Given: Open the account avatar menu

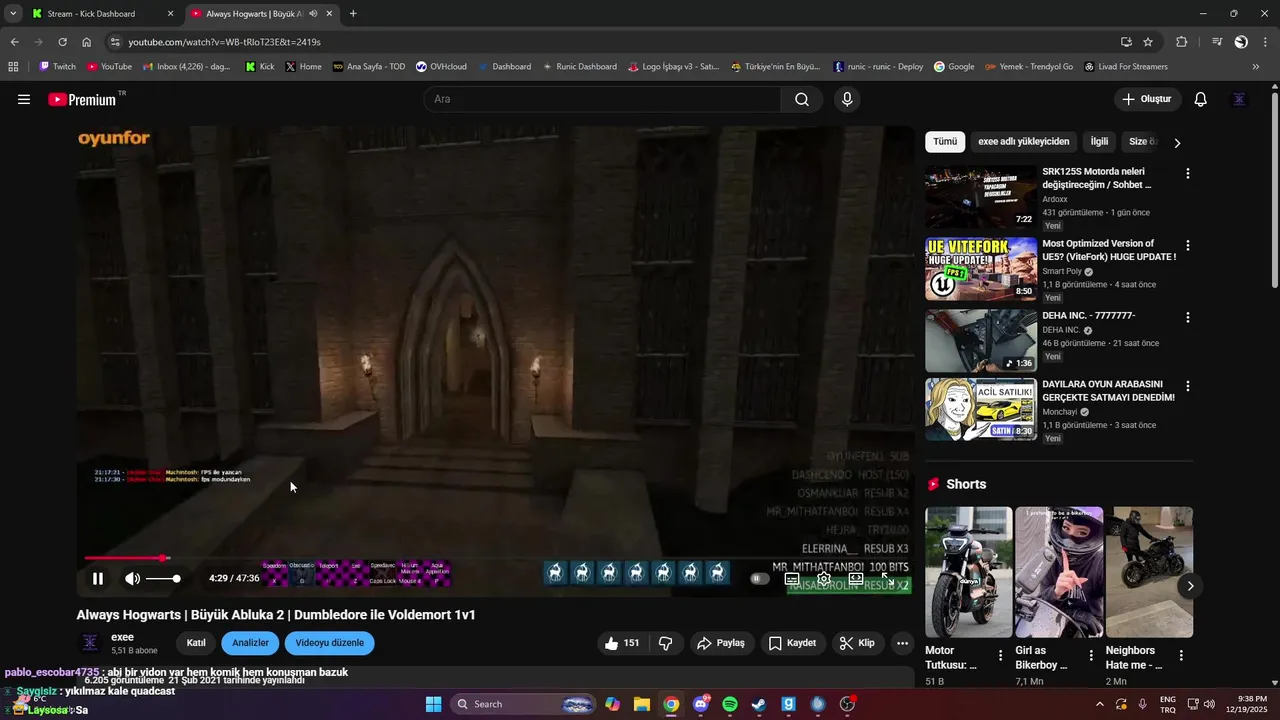Looking at the screenshot, I should click(x=1239, y=99).
